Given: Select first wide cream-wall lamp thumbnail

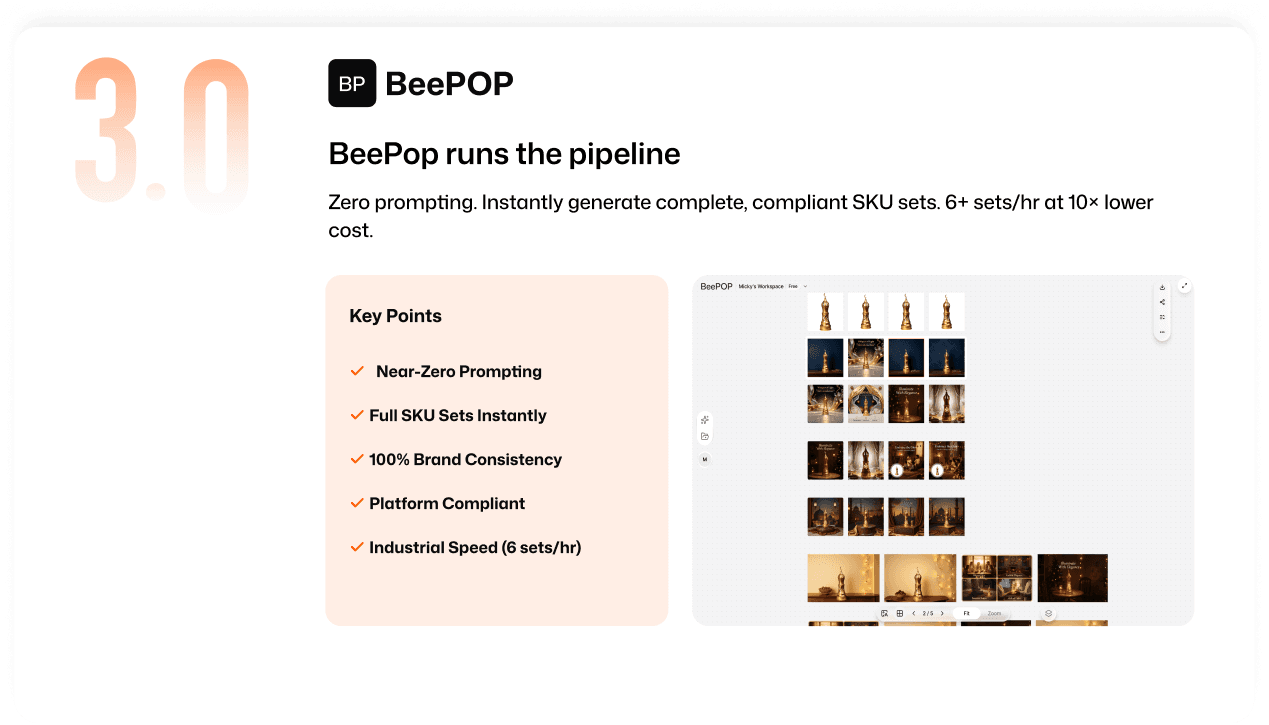Looking at the screenshot, I should [844, 578].
